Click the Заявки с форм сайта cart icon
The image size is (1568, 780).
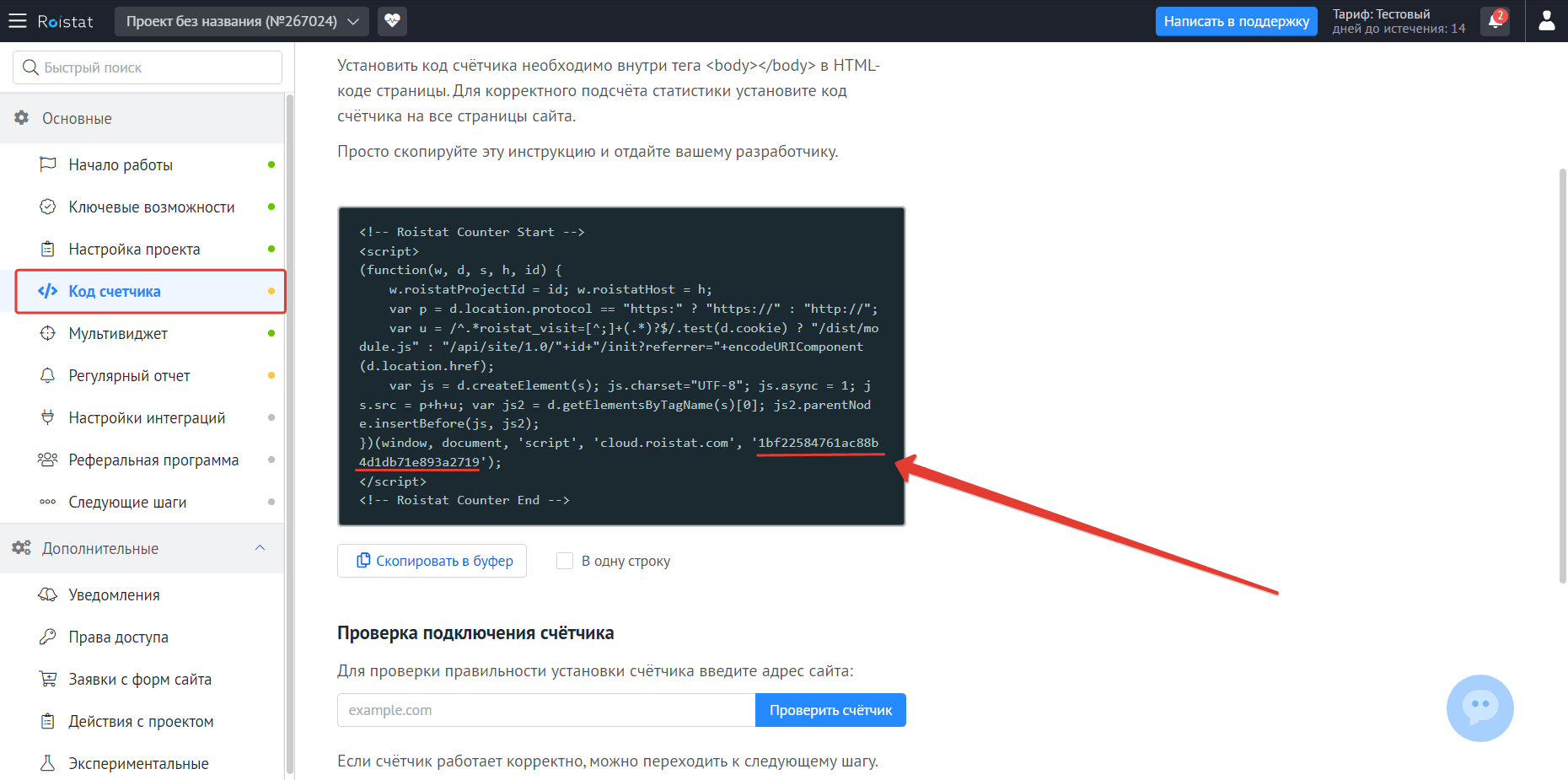pyautogui.click(x=48, y=679)
